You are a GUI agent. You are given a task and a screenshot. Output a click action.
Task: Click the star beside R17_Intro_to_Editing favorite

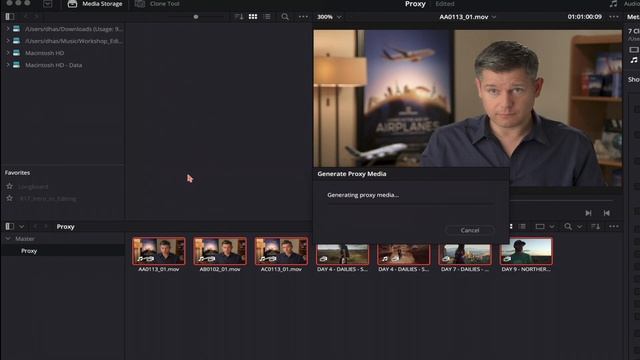coord(9,198)
